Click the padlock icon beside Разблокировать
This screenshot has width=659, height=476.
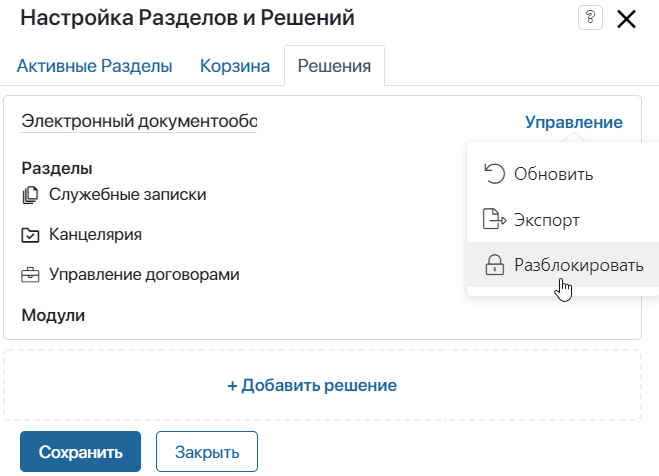tap(494, 265)
